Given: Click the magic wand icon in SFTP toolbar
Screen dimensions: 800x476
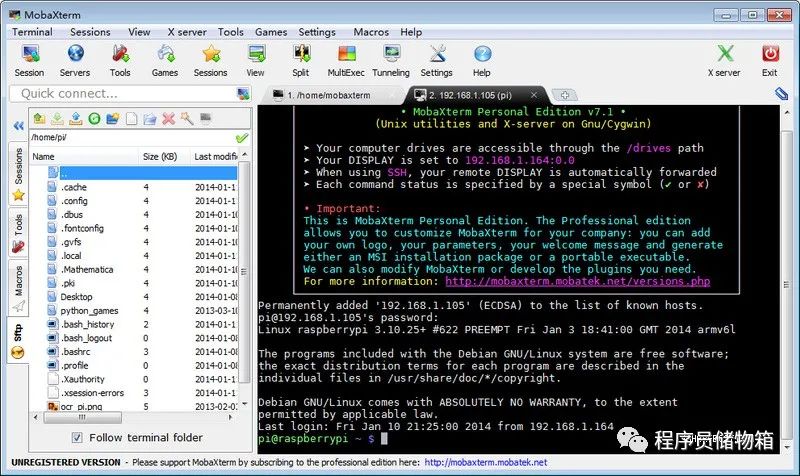Looking at the screenshot, I should click(x=187, y=119).
